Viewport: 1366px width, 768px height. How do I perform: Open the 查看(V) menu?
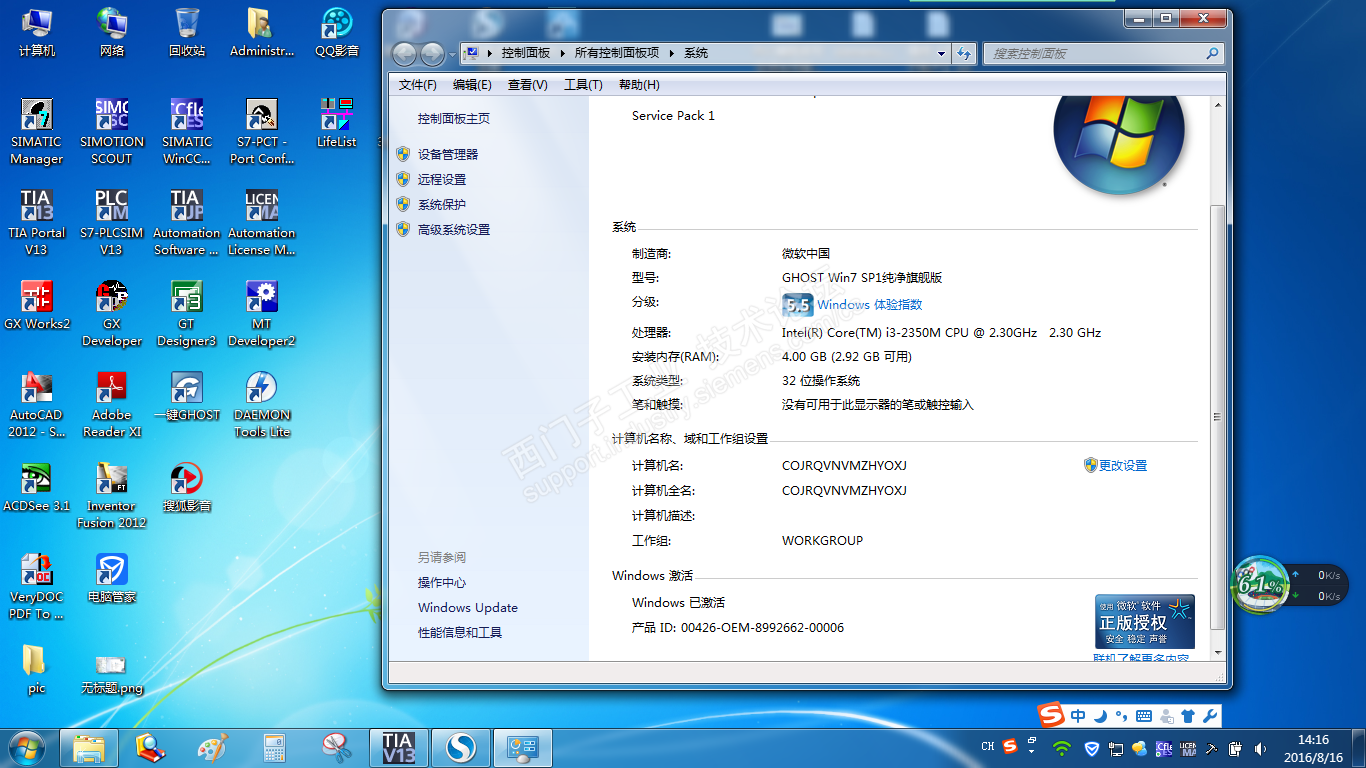528,85
